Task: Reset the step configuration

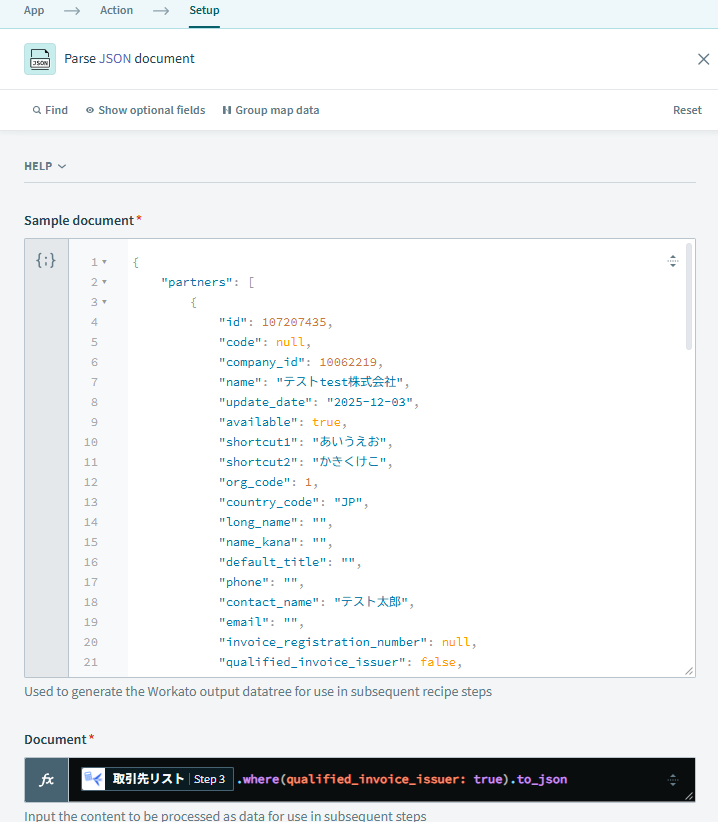Action: (x=687, y=110)
